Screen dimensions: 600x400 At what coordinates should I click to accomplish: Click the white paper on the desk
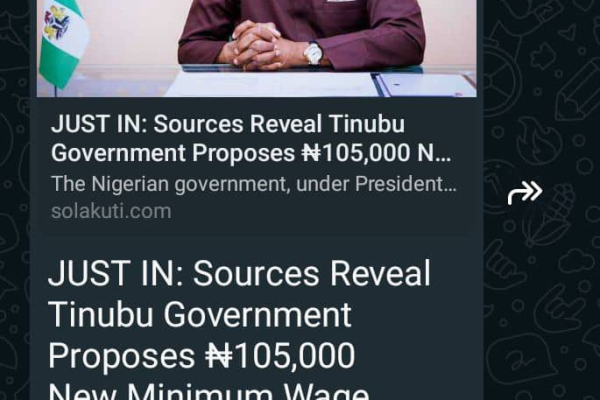pyautogui.click(x=270, y=84)
